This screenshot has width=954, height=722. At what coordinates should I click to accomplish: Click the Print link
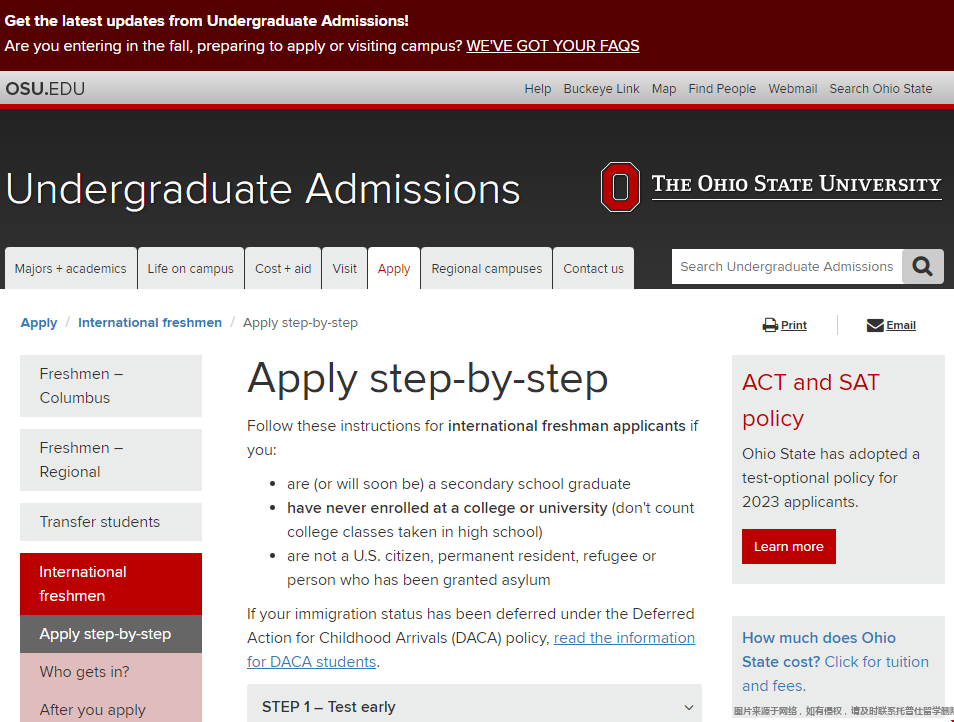[793, 325]
